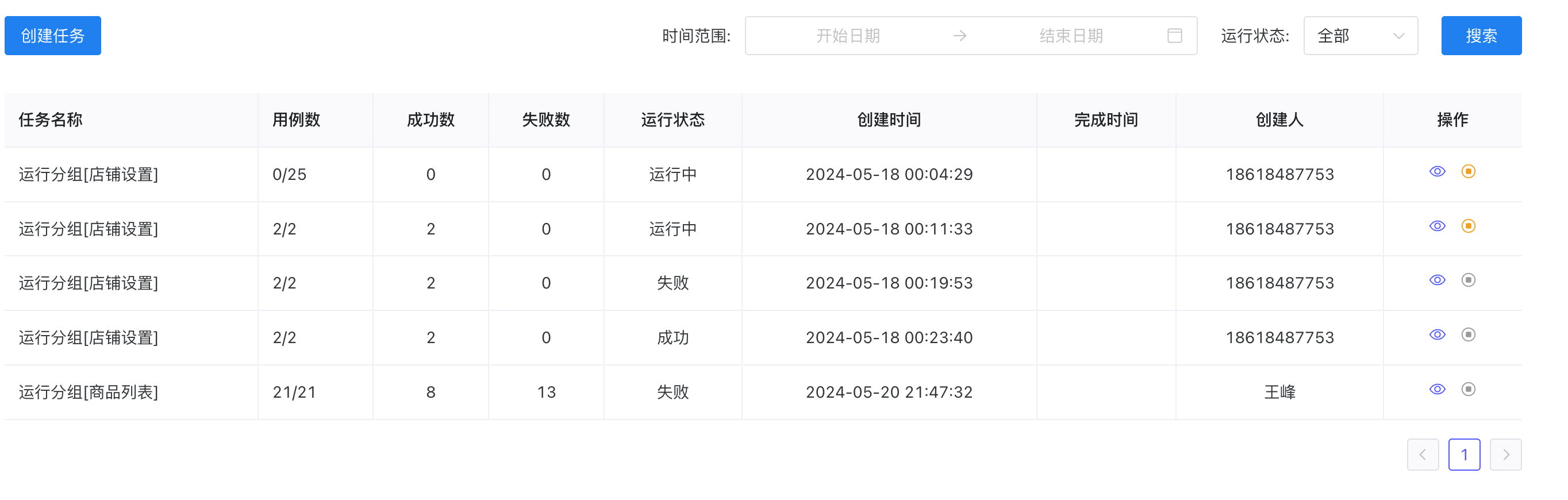The image size is (1568, 500).
Task: Select page 1 in pagination
Action: pyautogui.click(x=1464, y=455)
